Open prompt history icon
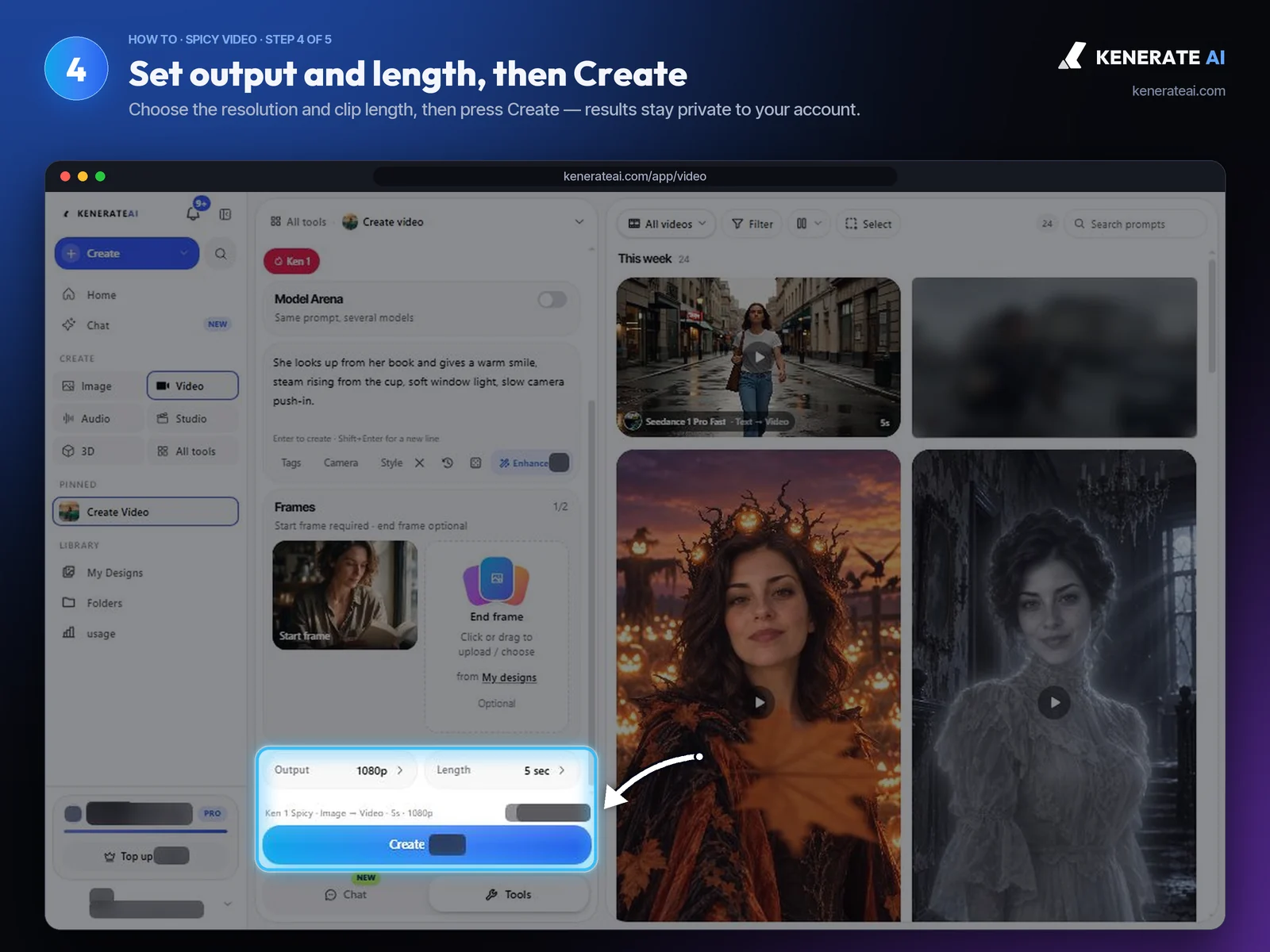 coord(448,463)
